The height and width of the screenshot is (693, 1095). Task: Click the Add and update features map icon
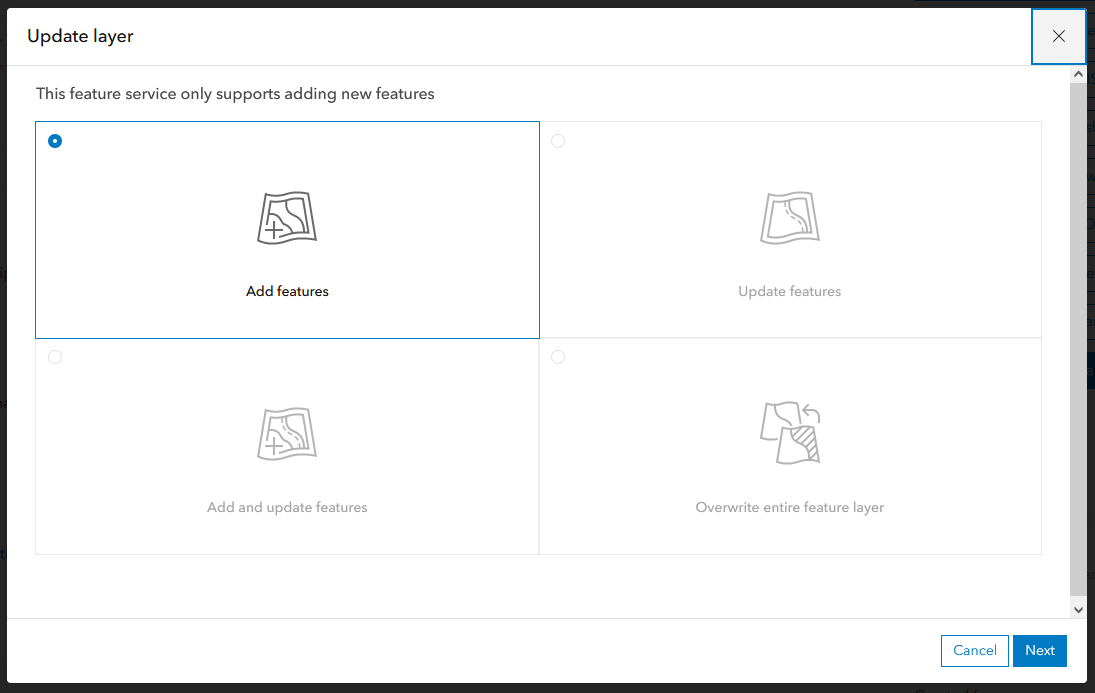pyautogui.click(x=287, y=432)
